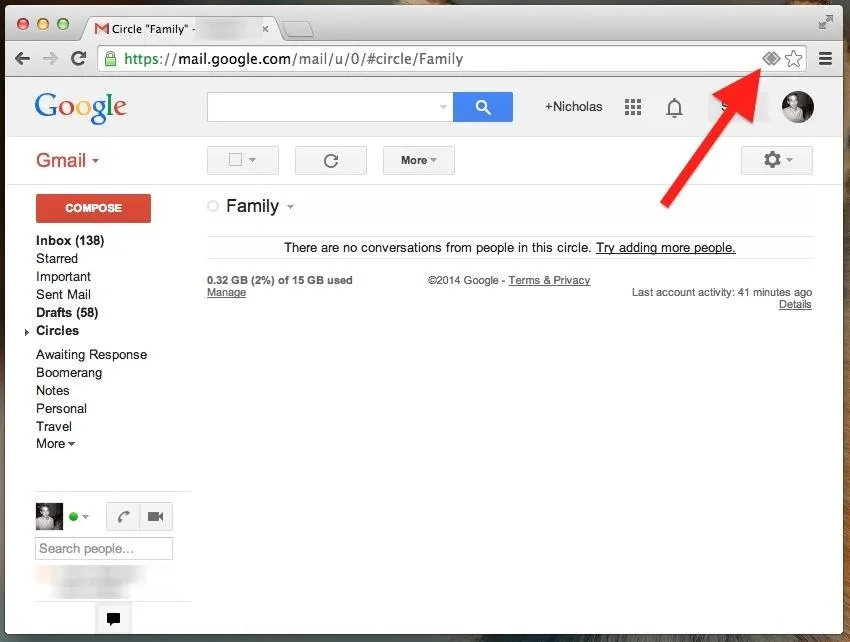Click Try adding more people link
The image size is (850, 642).
tap(666, 248)
